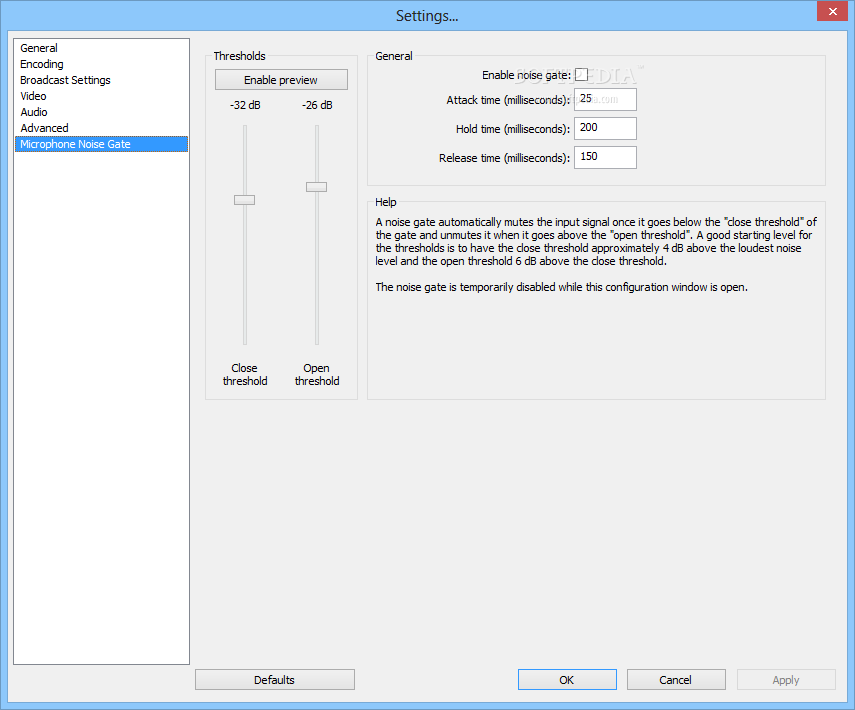
Task: Click the greyed-out Apply button
Action: click(786, 679)
